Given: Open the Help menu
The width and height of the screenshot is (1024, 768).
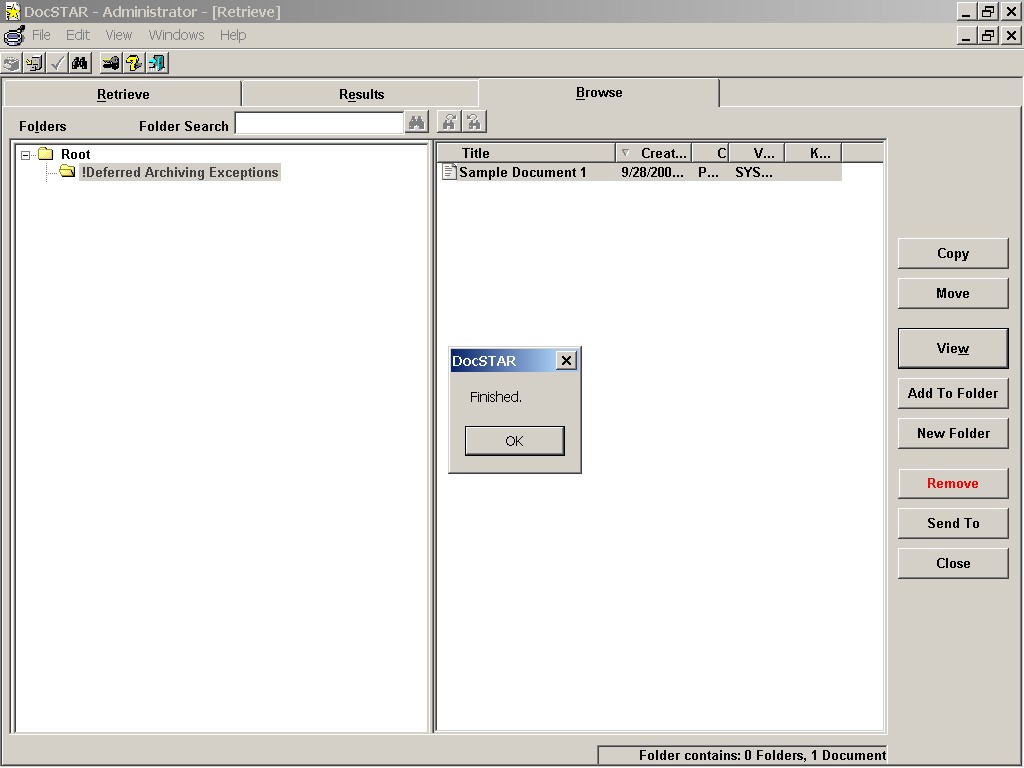Looking at the screenshot, I should [232, 35].
